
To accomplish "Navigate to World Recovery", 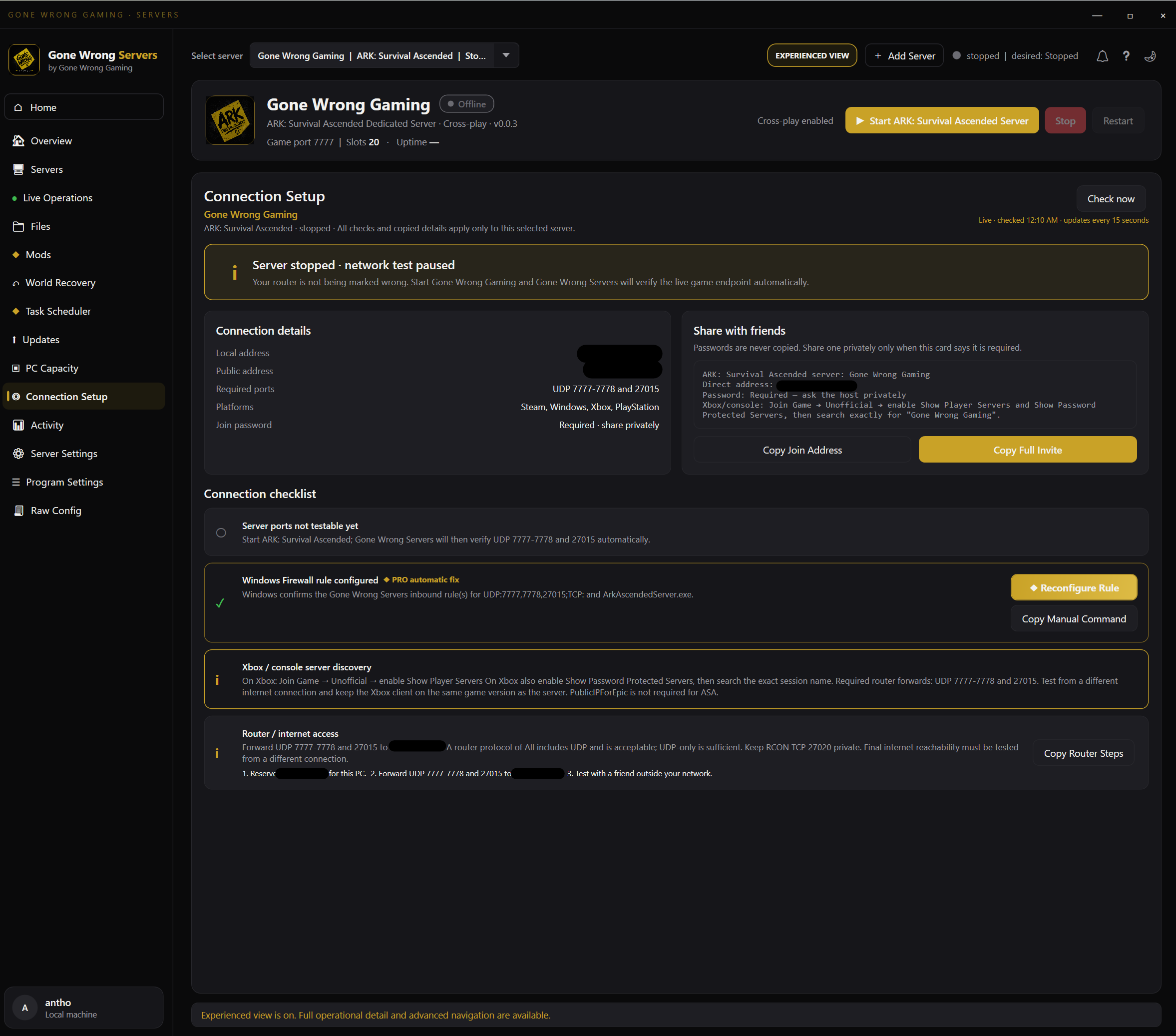I will pos(84,283).
